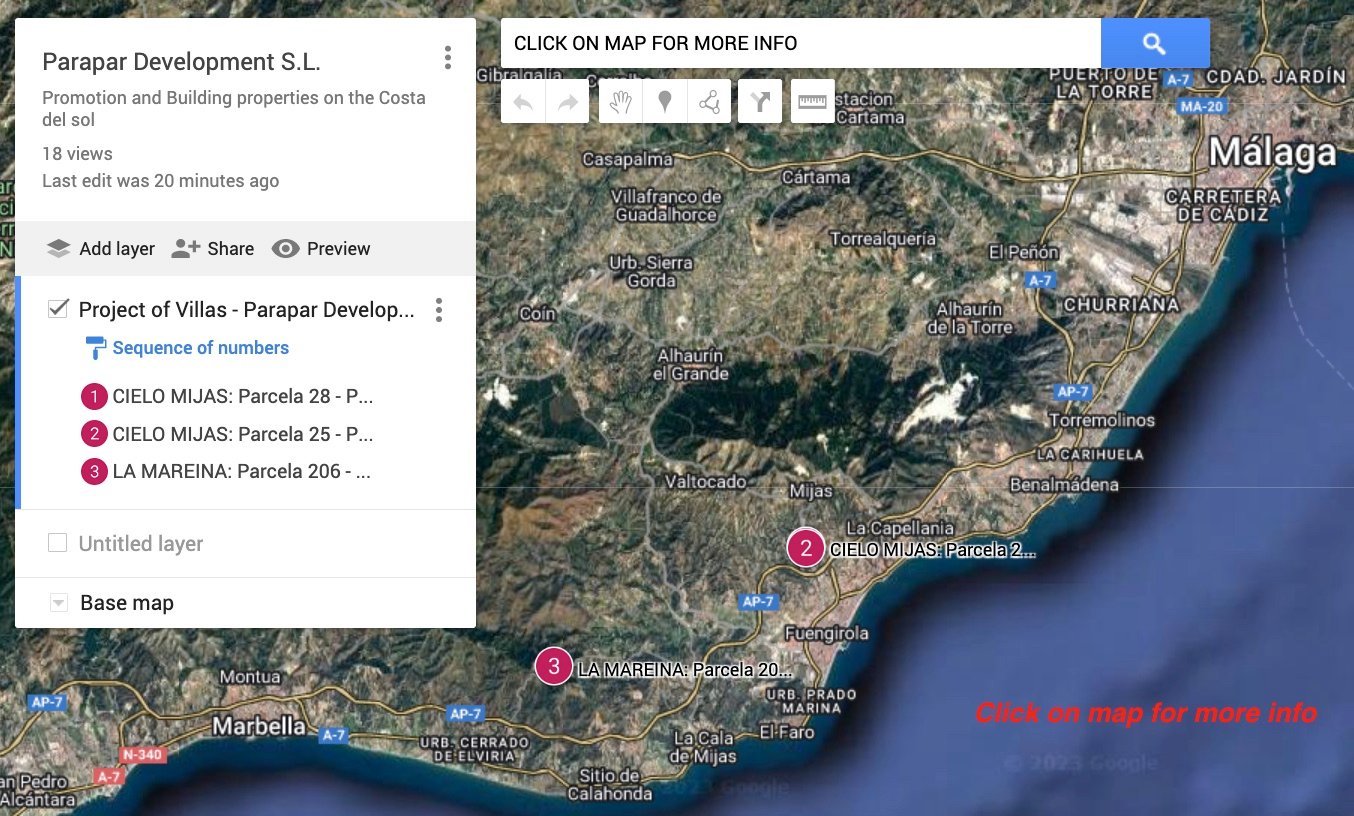1354x816 pixels.
Task: Select the draw a line tool
Action: [710, 102]
